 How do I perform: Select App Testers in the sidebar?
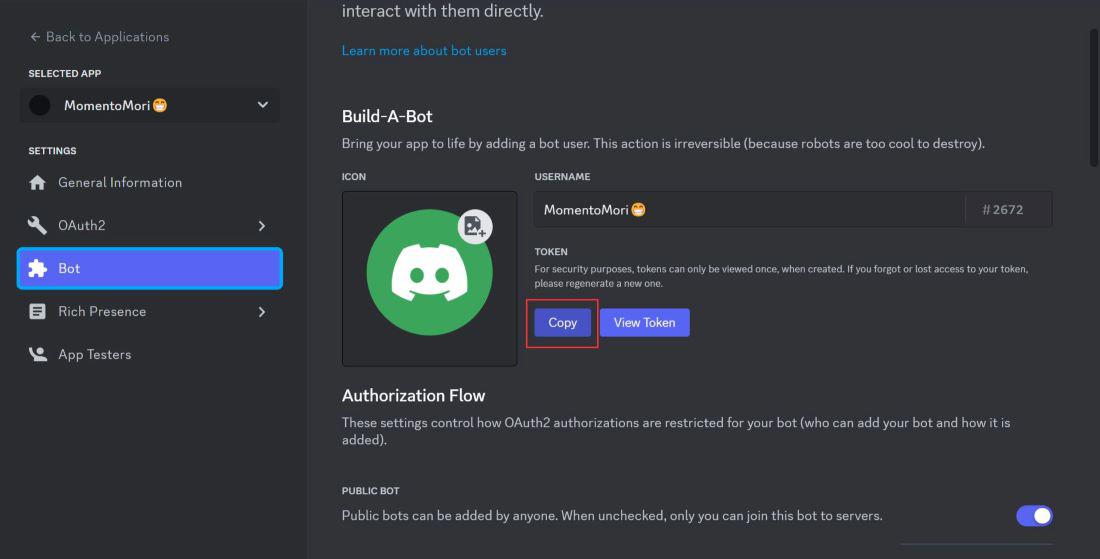(95, 355)
